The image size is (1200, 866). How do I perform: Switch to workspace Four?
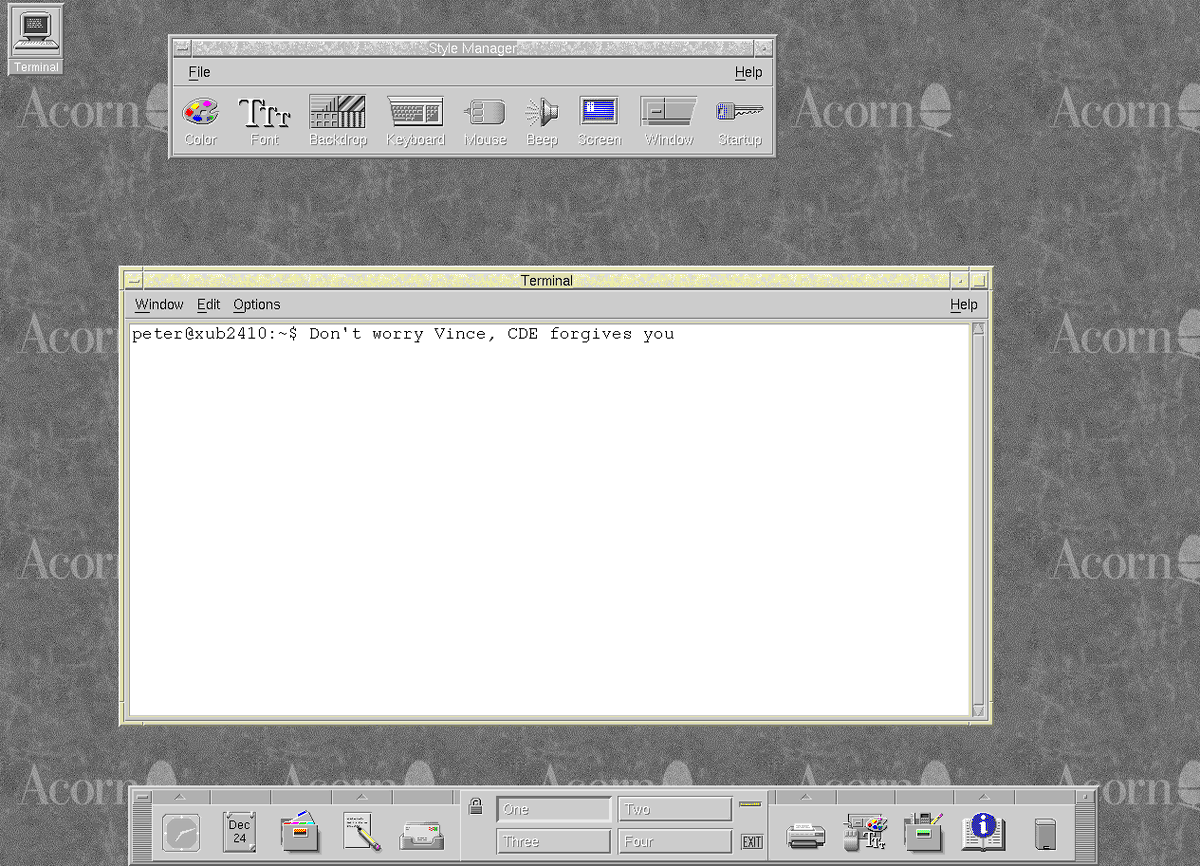[x=675, y=841]
